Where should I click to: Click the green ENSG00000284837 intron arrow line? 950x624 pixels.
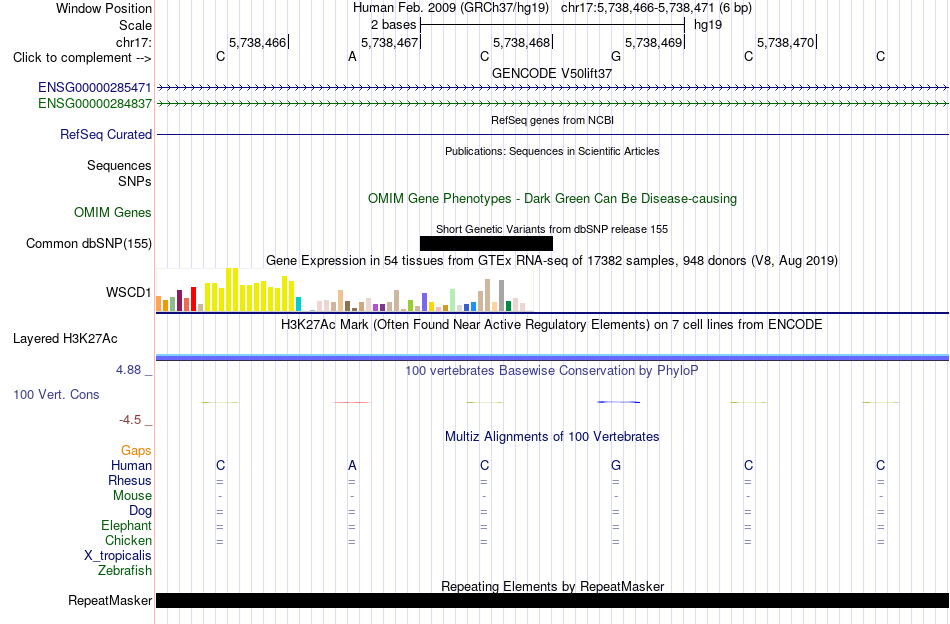(552, 104)
